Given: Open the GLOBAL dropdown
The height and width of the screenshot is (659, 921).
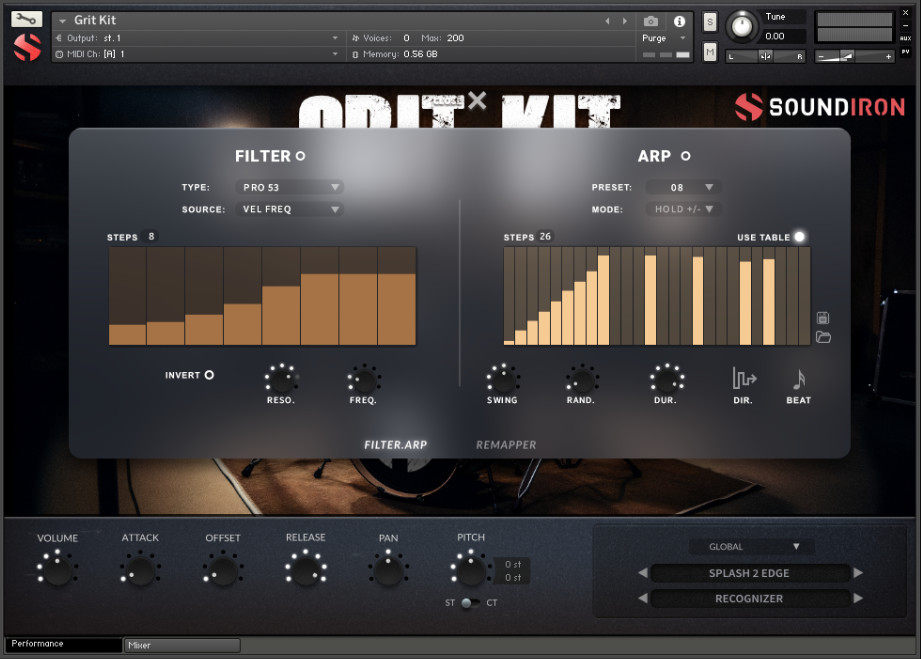Looking at the screenshot, I should click(x=752, y=546).
